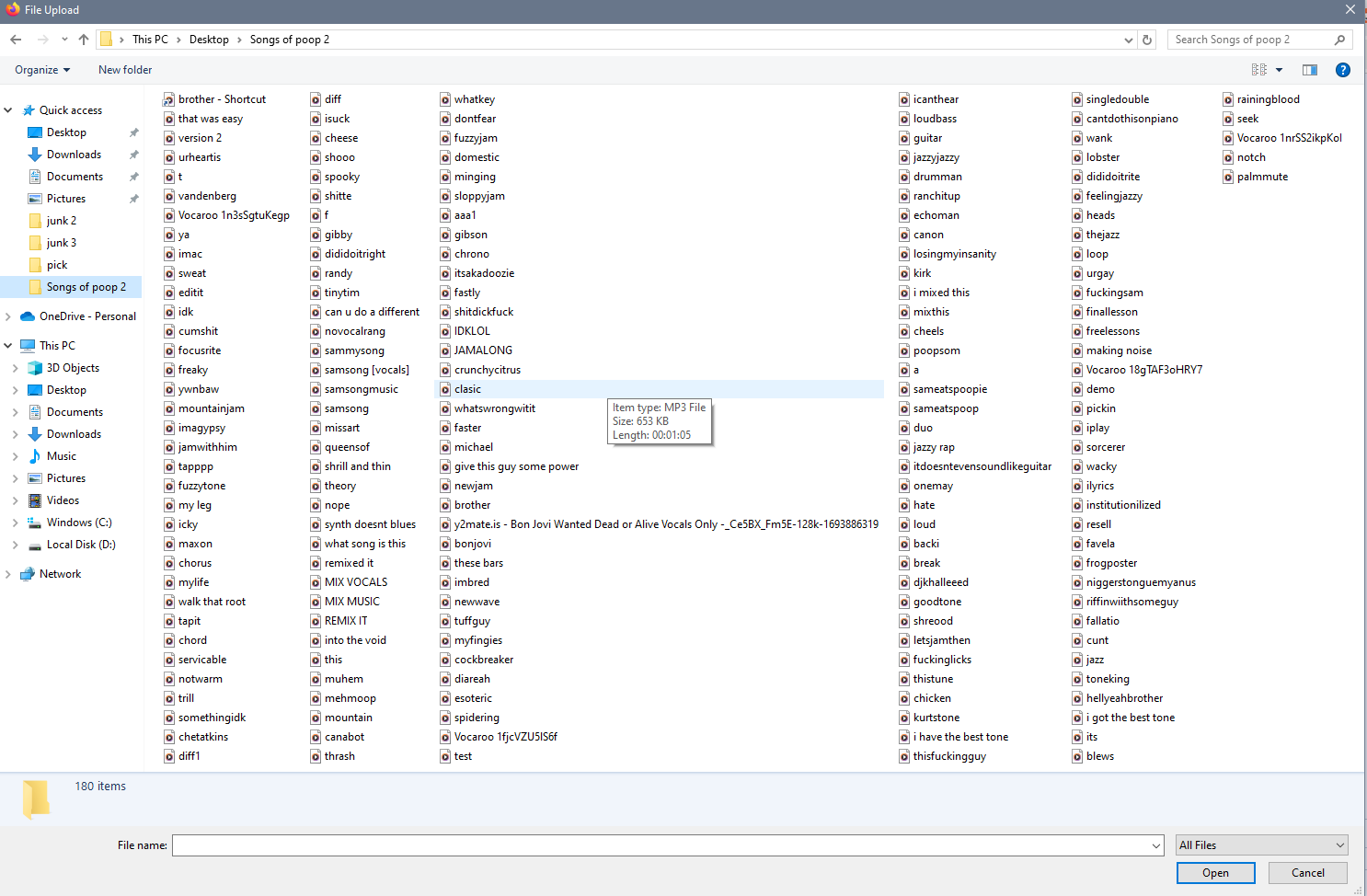
Task: Click the Cancel button
Action: [1307, 873]
